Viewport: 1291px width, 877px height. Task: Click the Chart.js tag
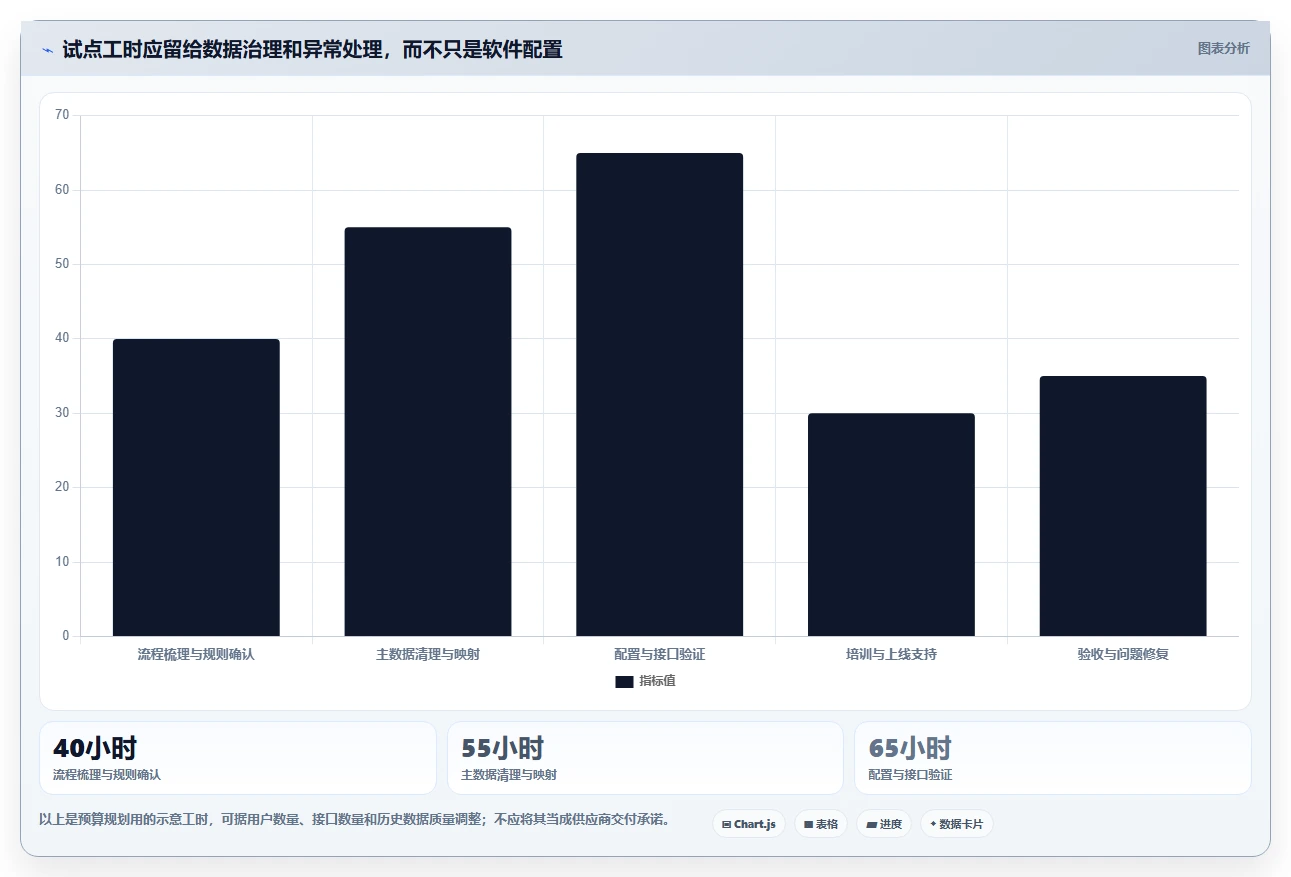[749, 824]
